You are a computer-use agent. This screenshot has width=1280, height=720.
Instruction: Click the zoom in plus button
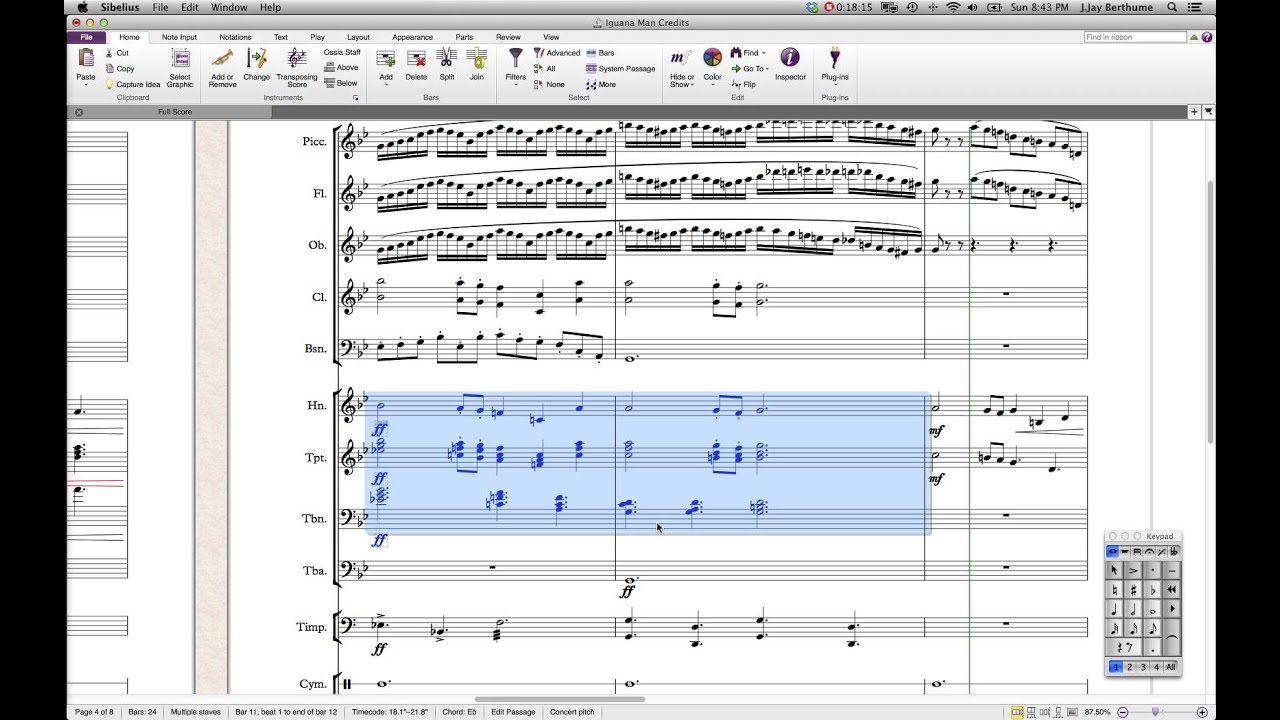(1202, 712)
